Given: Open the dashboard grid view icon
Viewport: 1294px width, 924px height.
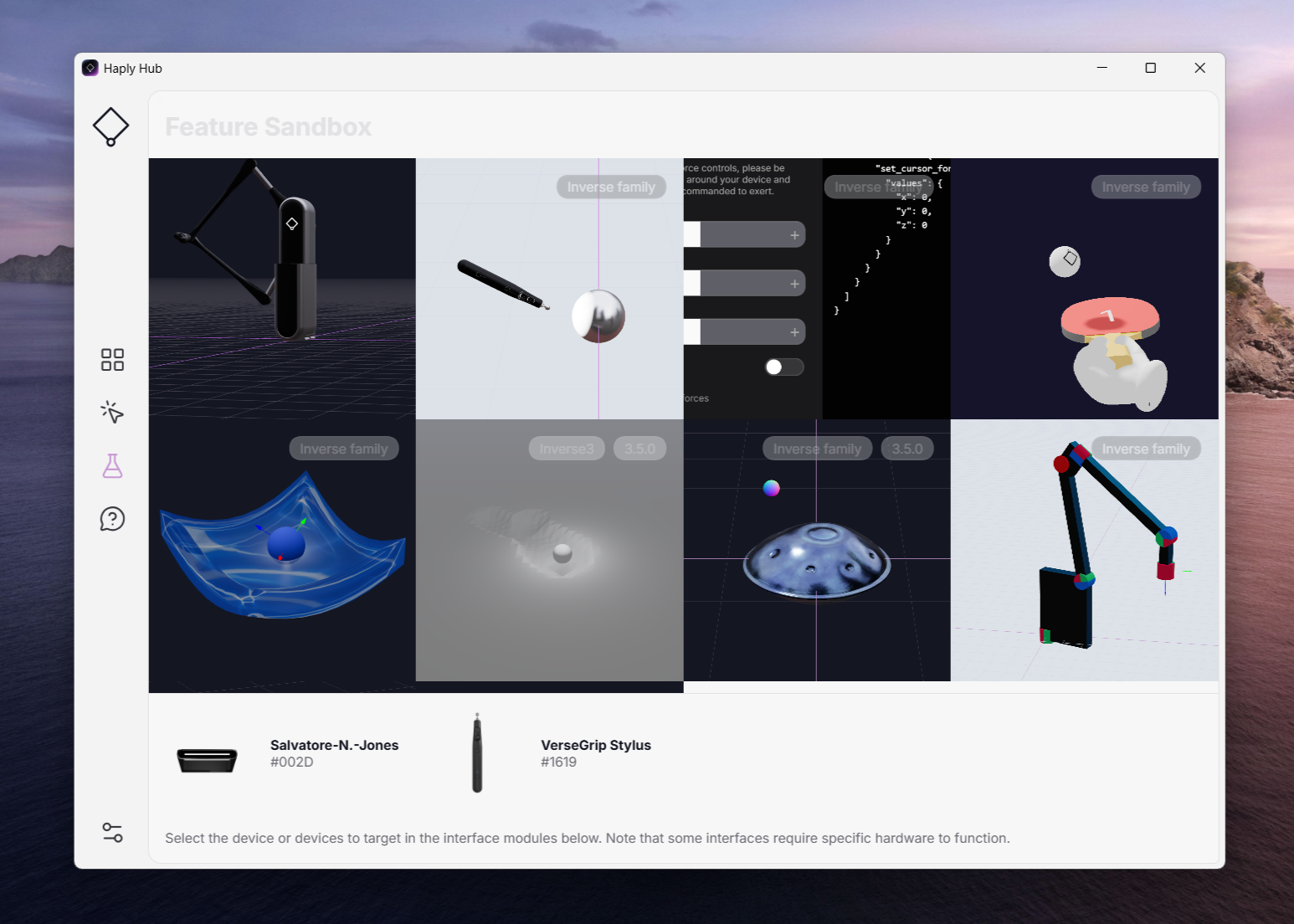Looking at the screenshot, I should click(x=112, y=360).
